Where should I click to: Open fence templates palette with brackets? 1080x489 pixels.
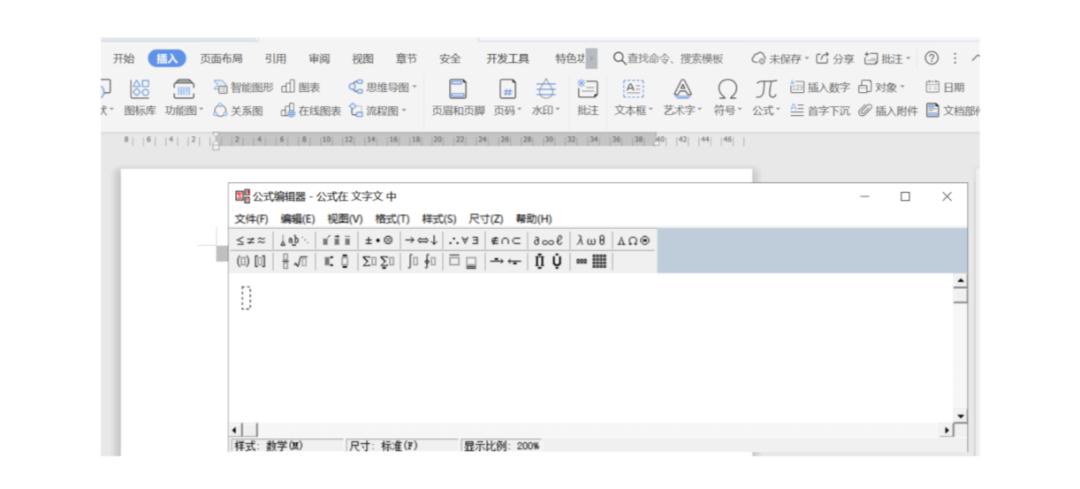(x=251, y=261)
